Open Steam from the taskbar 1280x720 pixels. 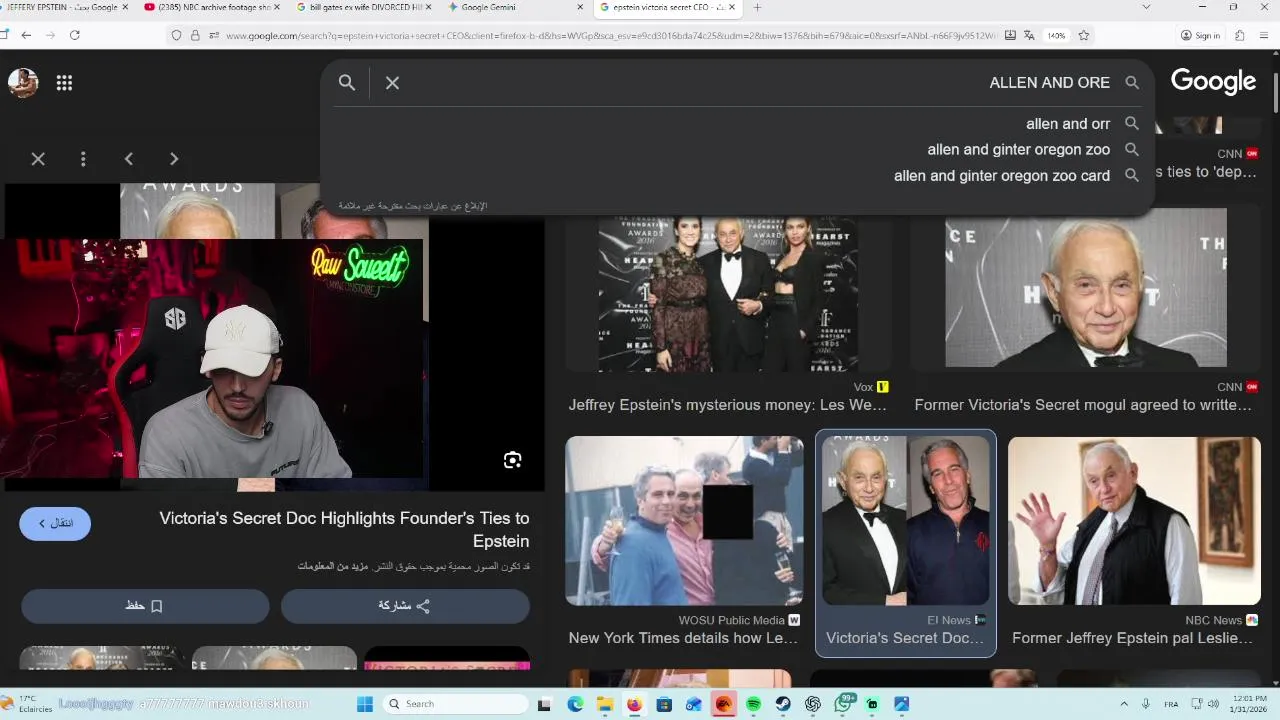point(783,704)
